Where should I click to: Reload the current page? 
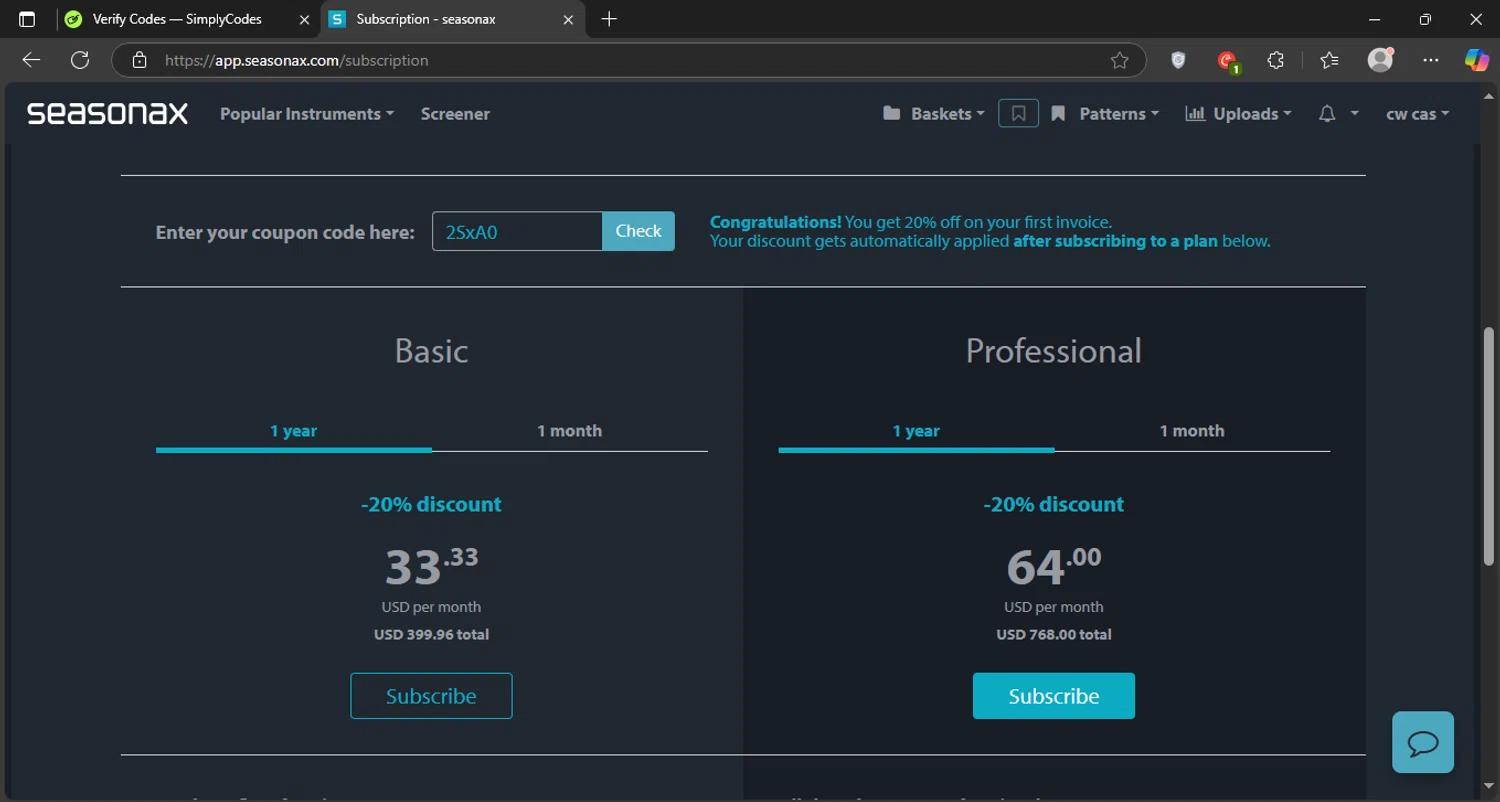click(80, 60)
